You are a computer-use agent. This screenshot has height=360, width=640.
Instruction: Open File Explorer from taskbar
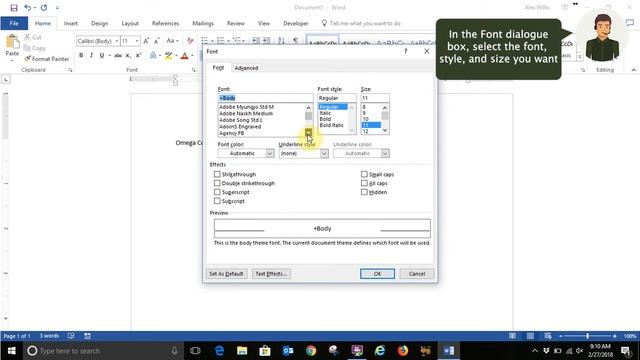[x=242, y=351]
